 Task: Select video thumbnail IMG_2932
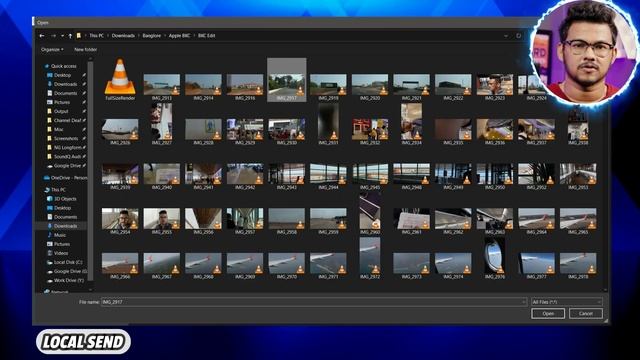click(370, 132)
